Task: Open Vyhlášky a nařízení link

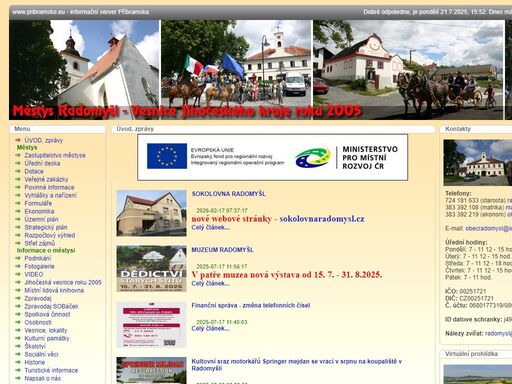Action: 50,195
